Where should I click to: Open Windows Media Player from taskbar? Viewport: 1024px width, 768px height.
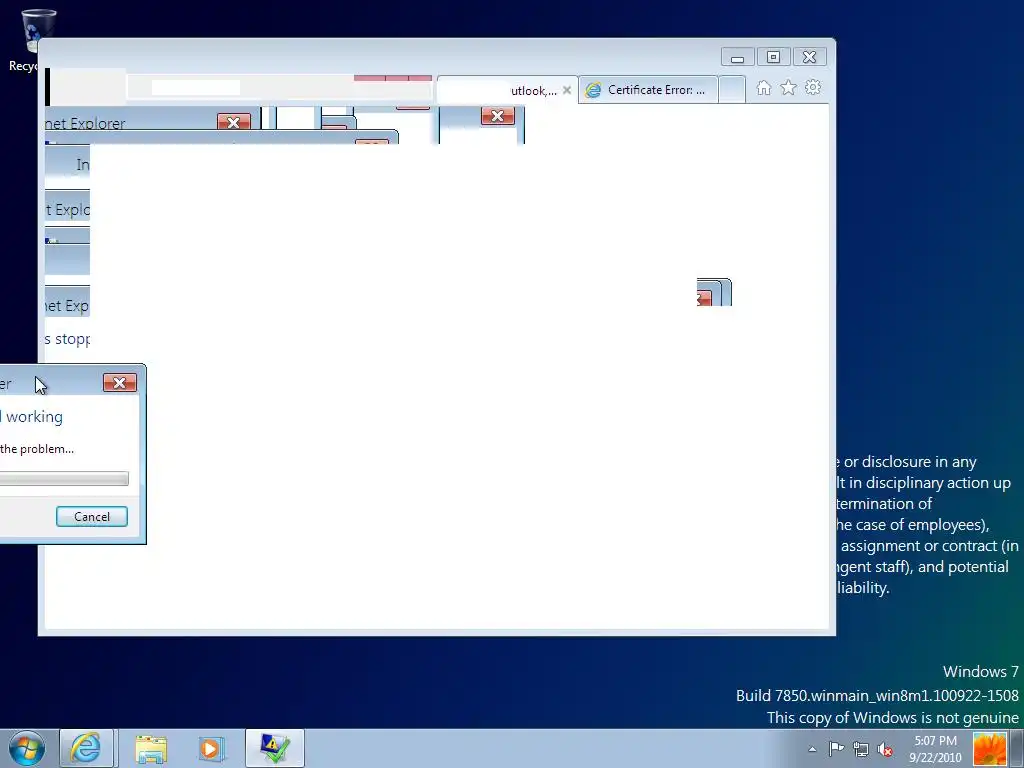pyautogui.click(x=211, y=748)
